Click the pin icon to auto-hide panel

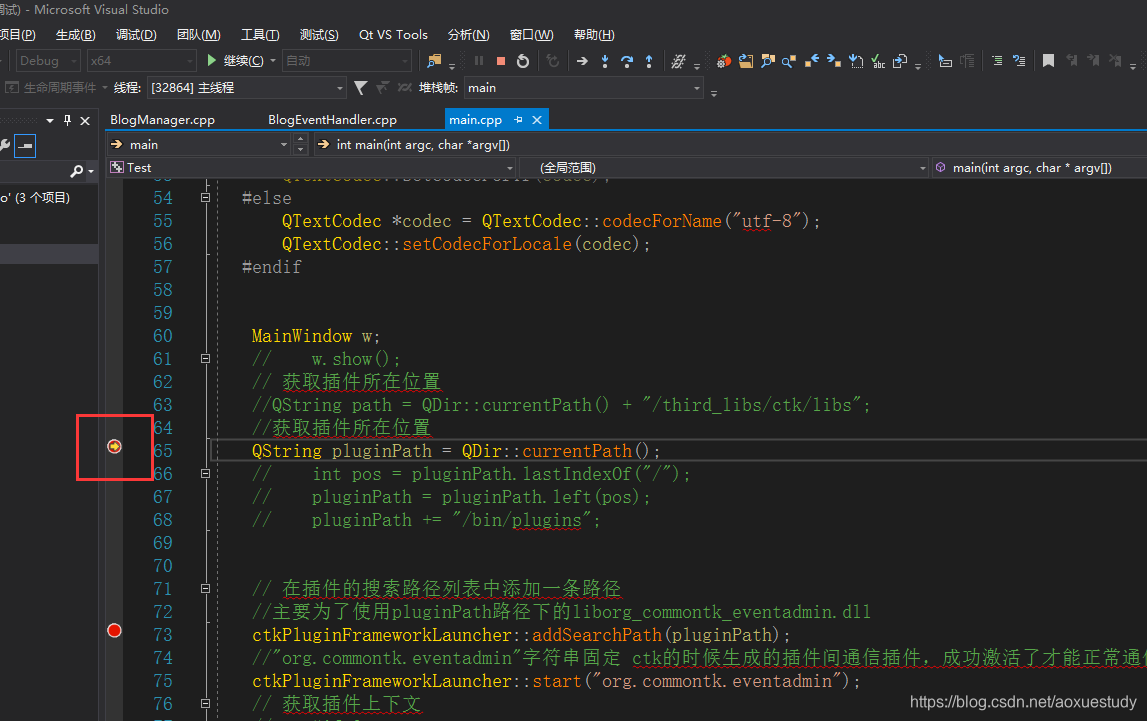coord(68,120)
